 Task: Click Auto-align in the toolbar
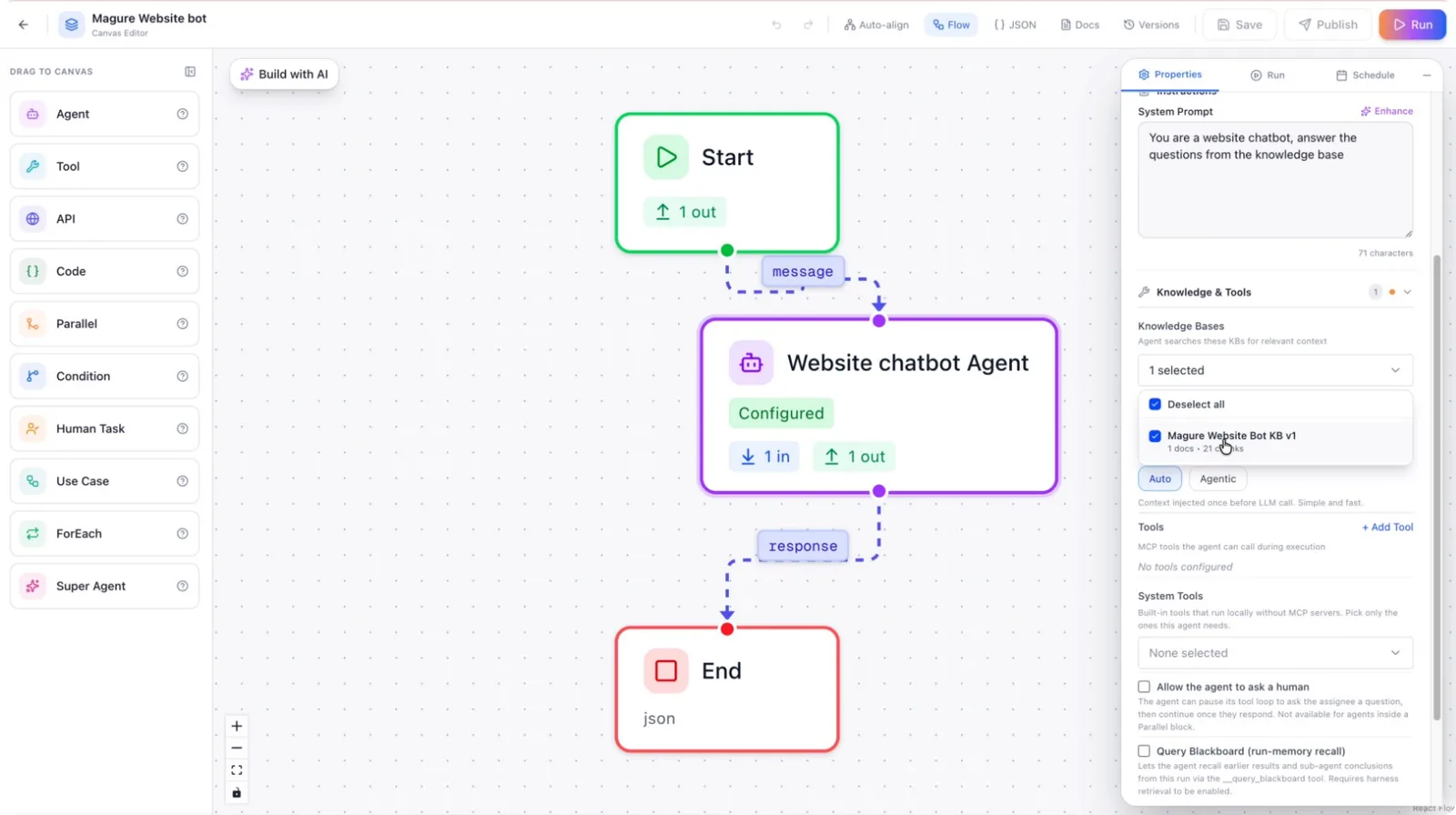876,25
